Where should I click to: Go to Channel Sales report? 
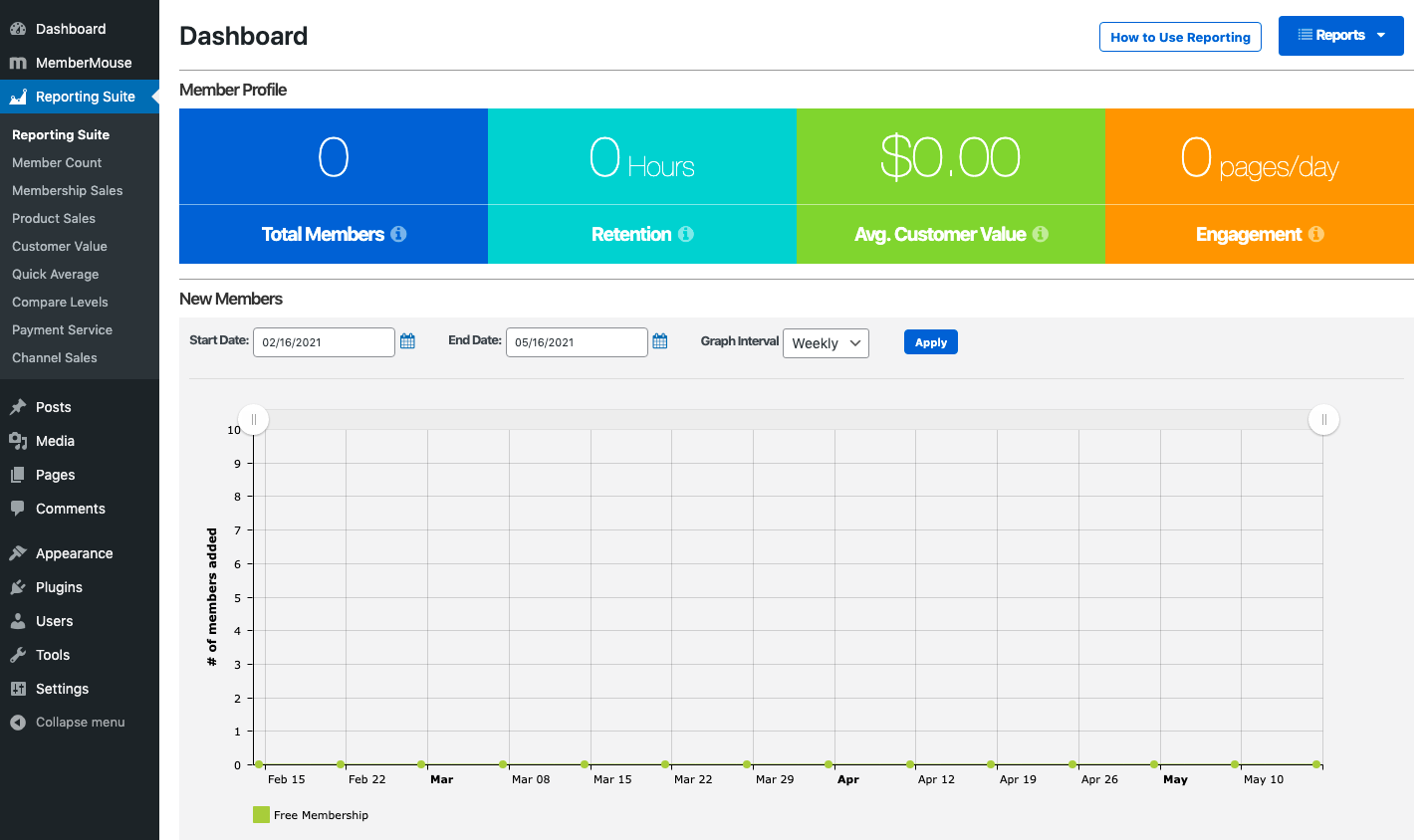point(55,357)
